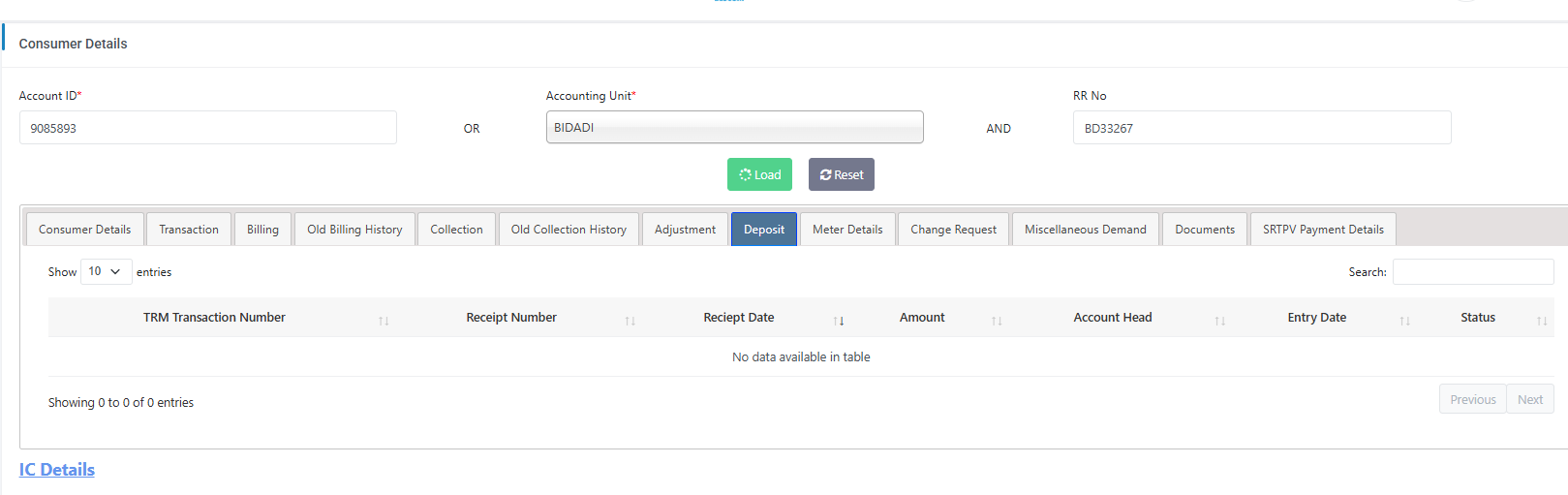Select the SRTPV Payment Details tab

[x=1323, y=230]
